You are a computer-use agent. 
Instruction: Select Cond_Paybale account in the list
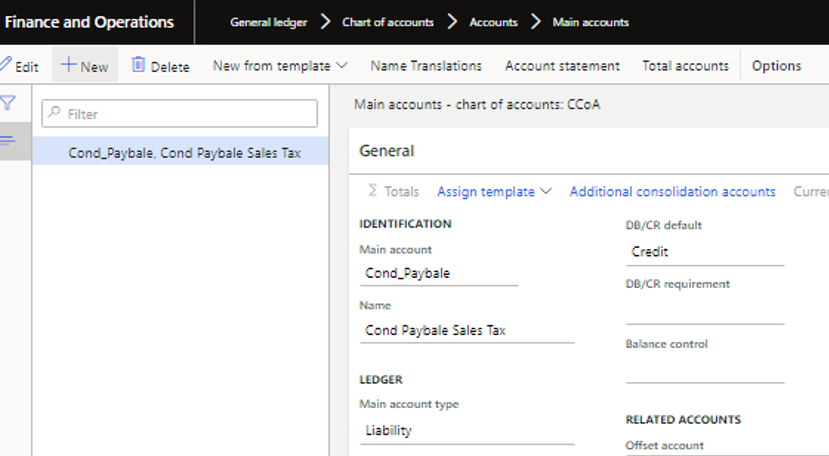click(184, 153)
